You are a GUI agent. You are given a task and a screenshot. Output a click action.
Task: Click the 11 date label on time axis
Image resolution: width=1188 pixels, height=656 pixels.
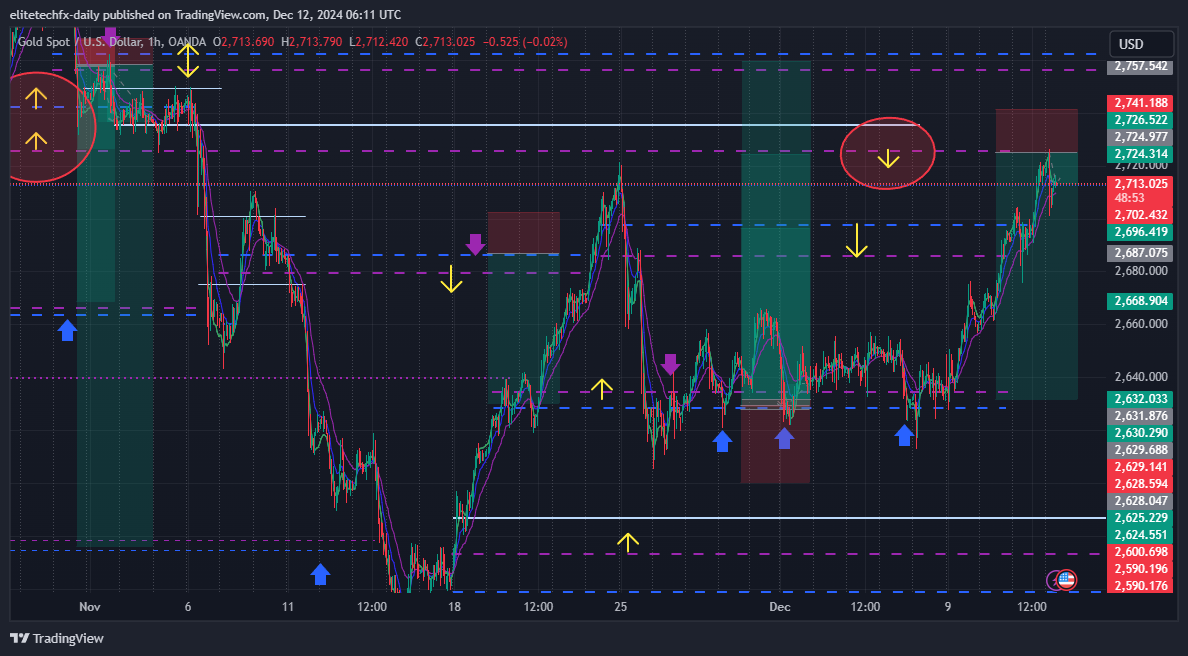coord(287,607)
